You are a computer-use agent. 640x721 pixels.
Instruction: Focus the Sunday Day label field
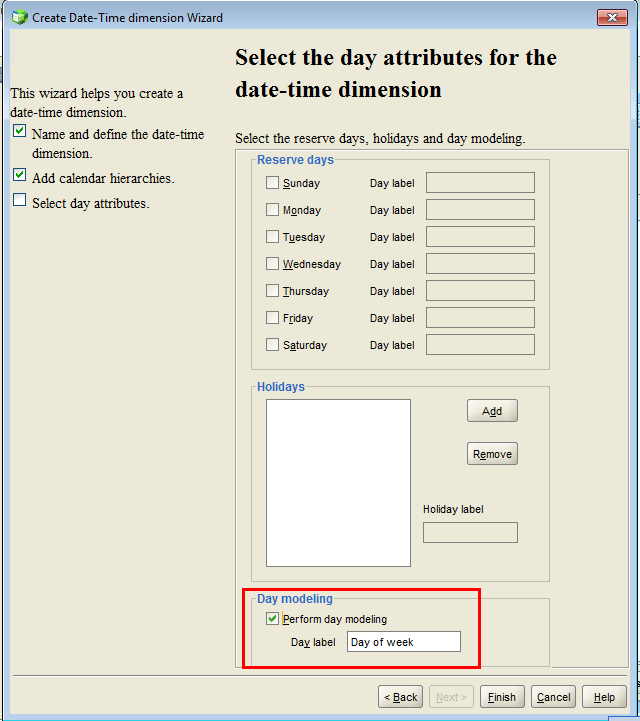(x=480, y=183)
